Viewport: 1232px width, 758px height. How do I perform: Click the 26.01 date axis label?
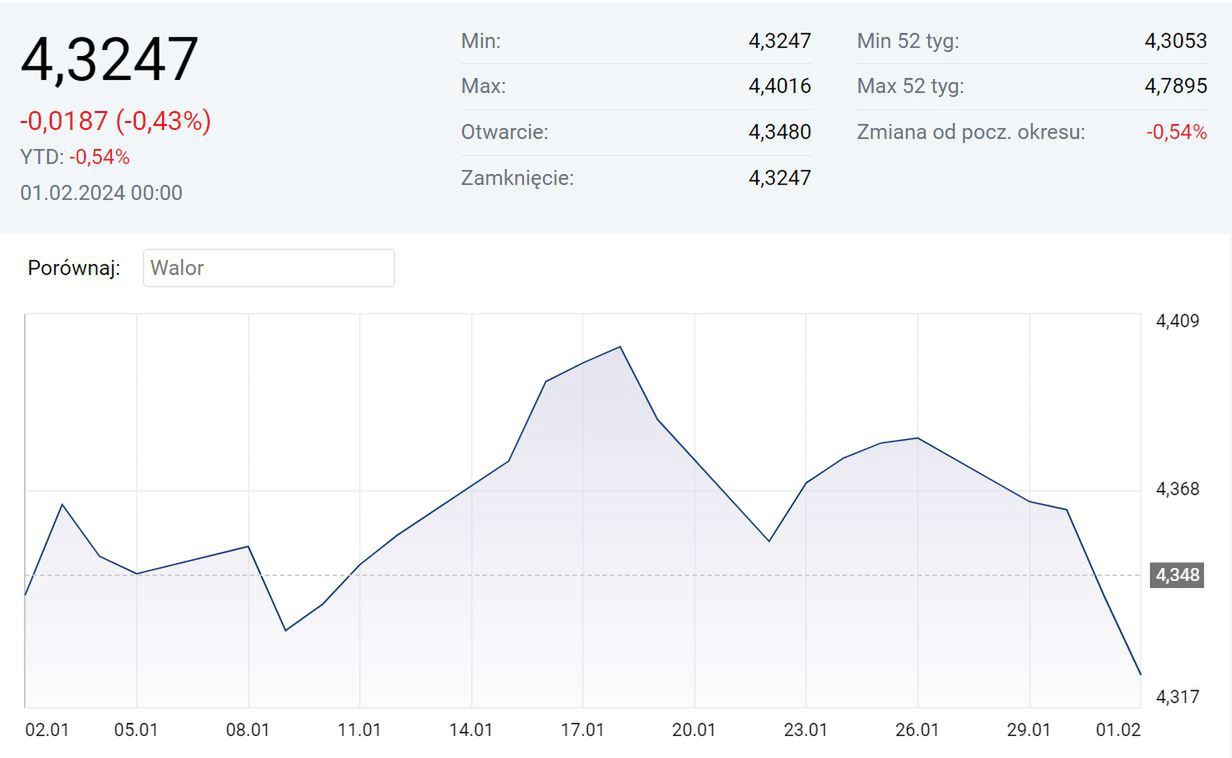917,730
